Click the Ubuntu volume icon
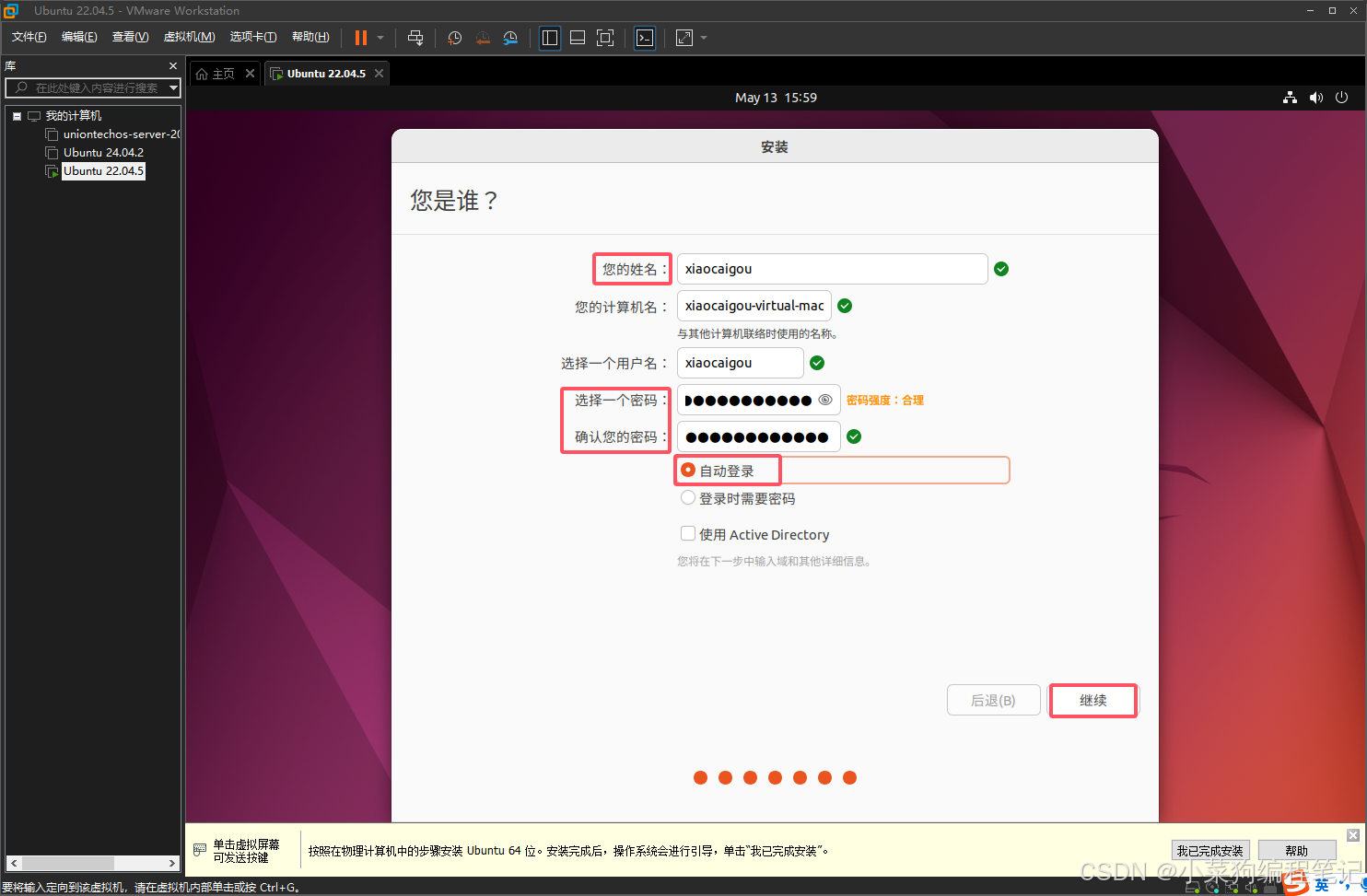1367x896 pixels. [1315, 98]
